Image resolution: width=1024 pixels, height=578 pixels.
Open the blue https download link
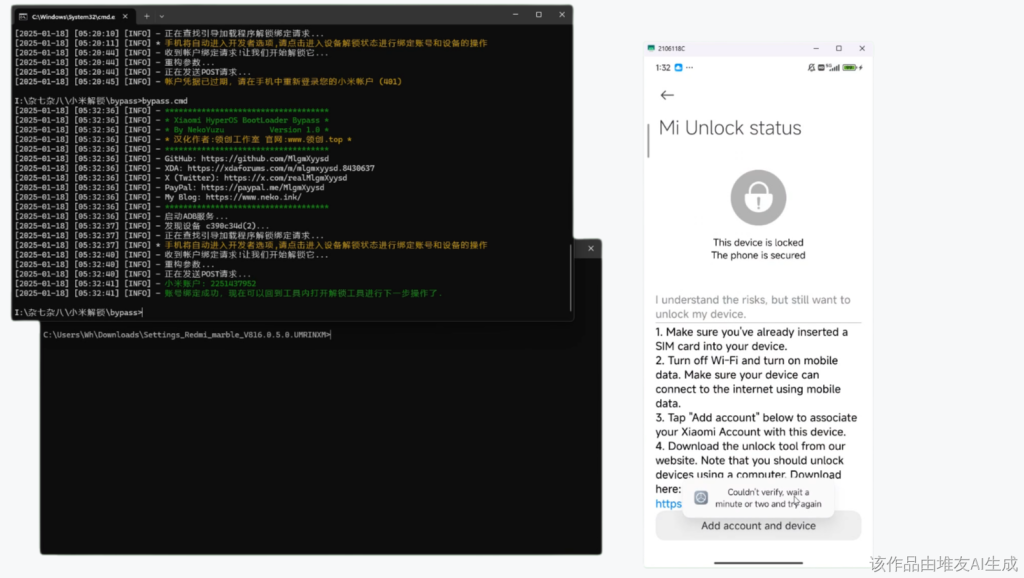[x=668, y=504]
